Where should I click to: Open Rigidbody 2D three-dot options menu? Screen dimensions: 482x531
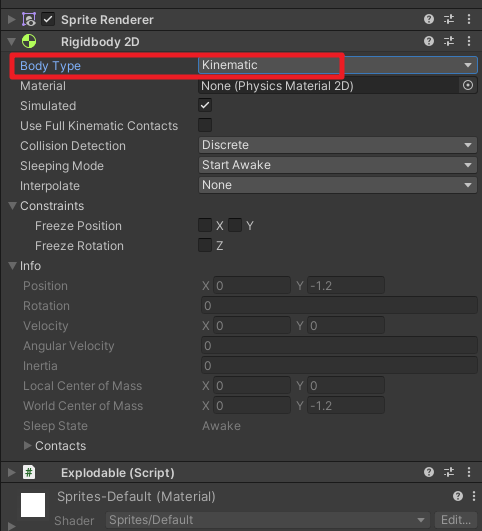469,41
